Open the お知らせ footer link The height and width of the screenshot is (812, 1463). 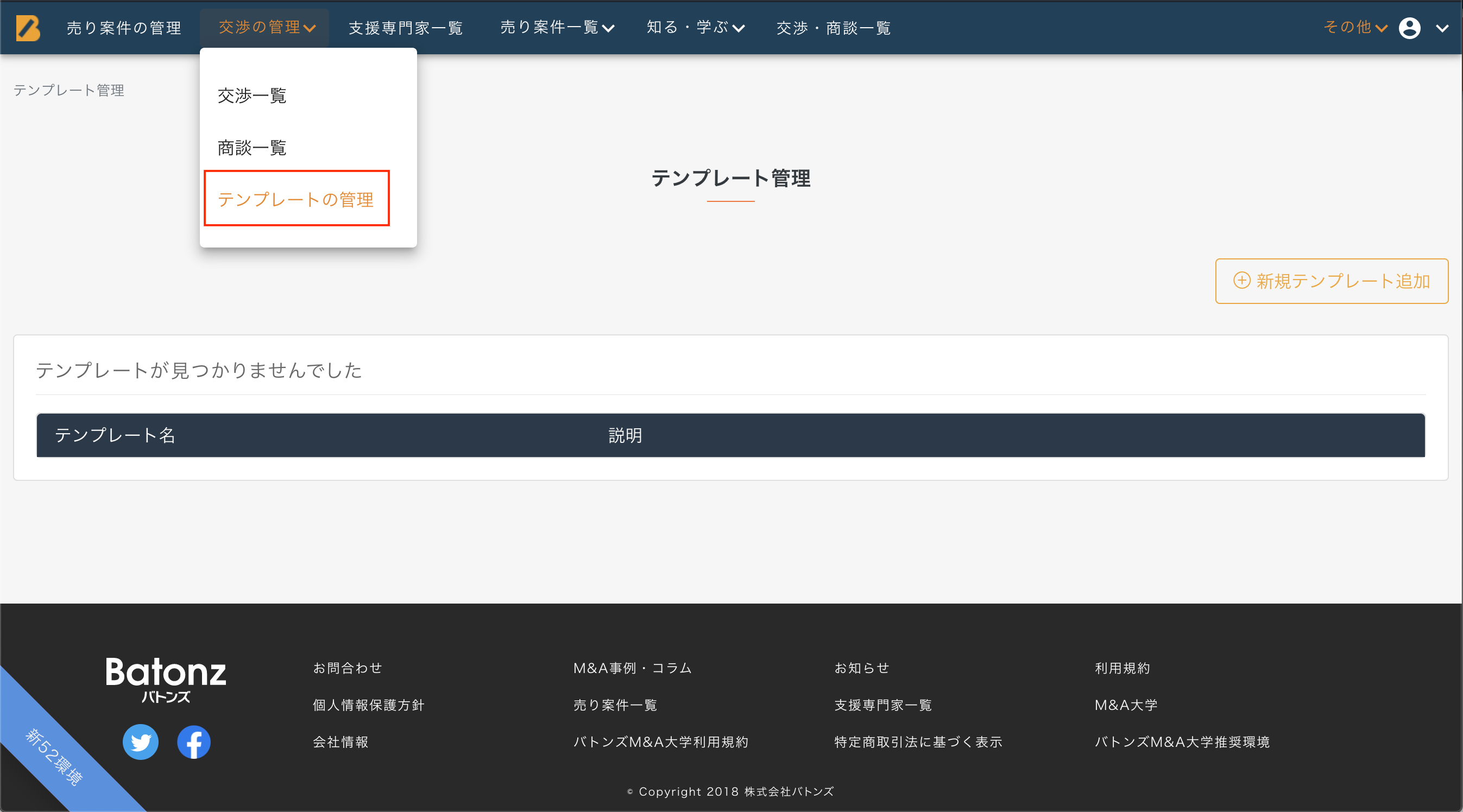click(x=861, y=668)
